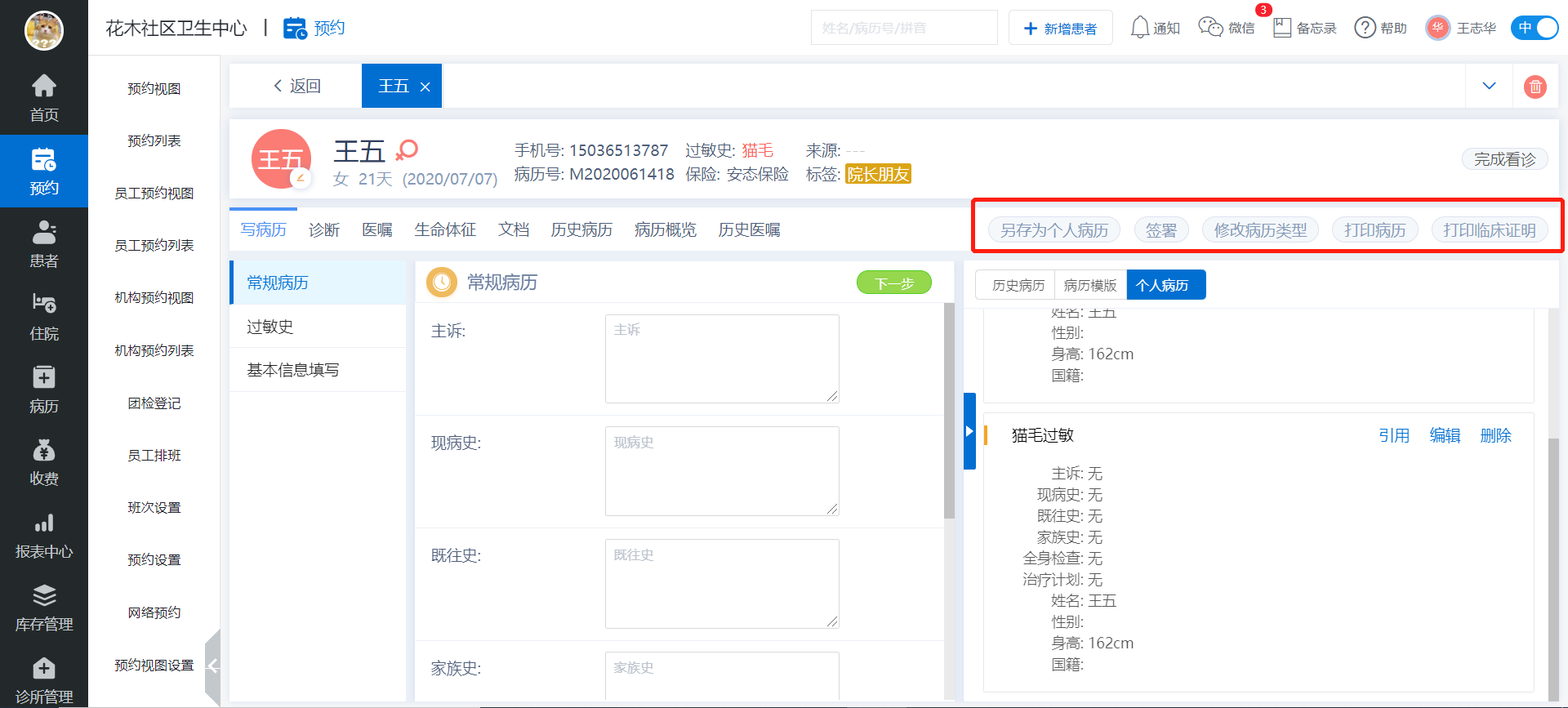
Task: Open 预约列表 in submenu
Action: click(x=154, y=140)
